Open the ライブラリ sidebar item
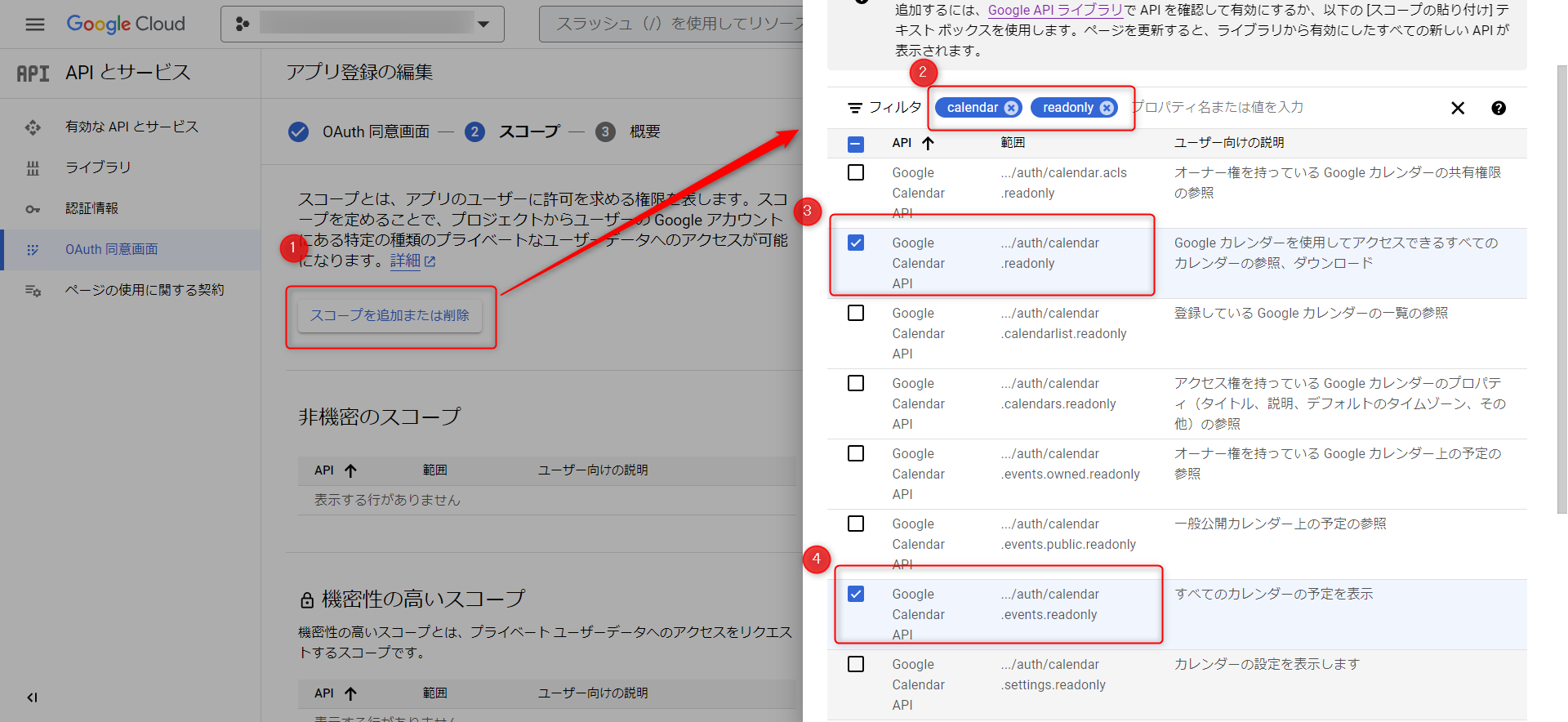 point(98,167)
